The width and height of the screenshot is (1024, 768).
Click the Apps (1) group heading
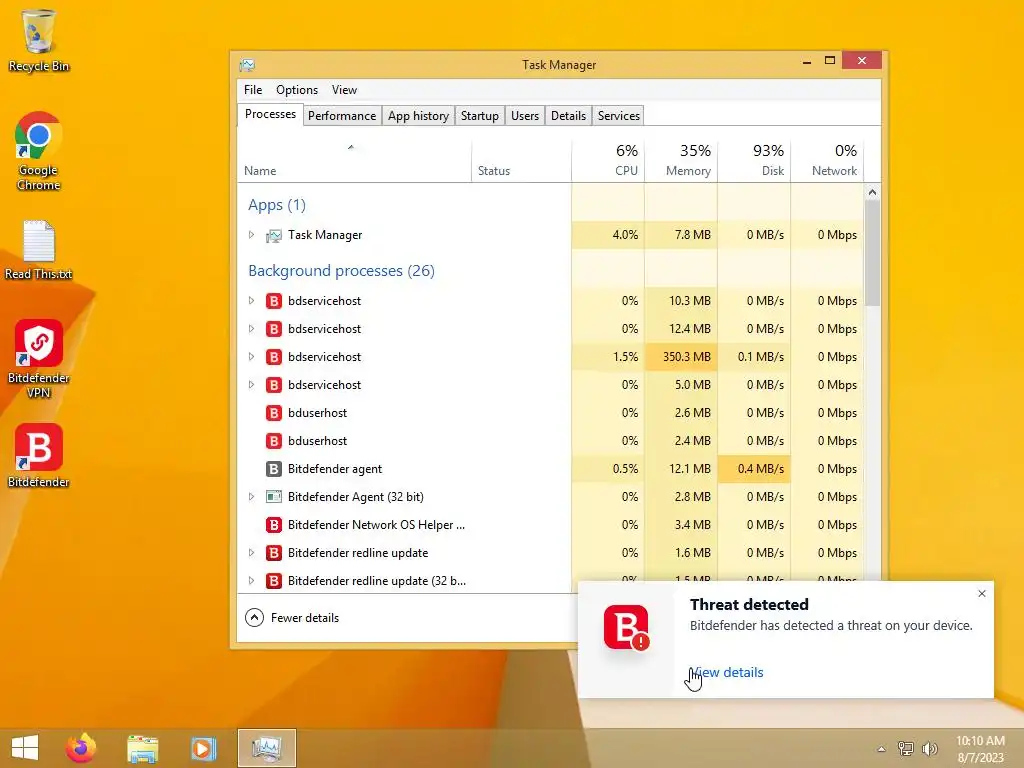pos(277,205)
